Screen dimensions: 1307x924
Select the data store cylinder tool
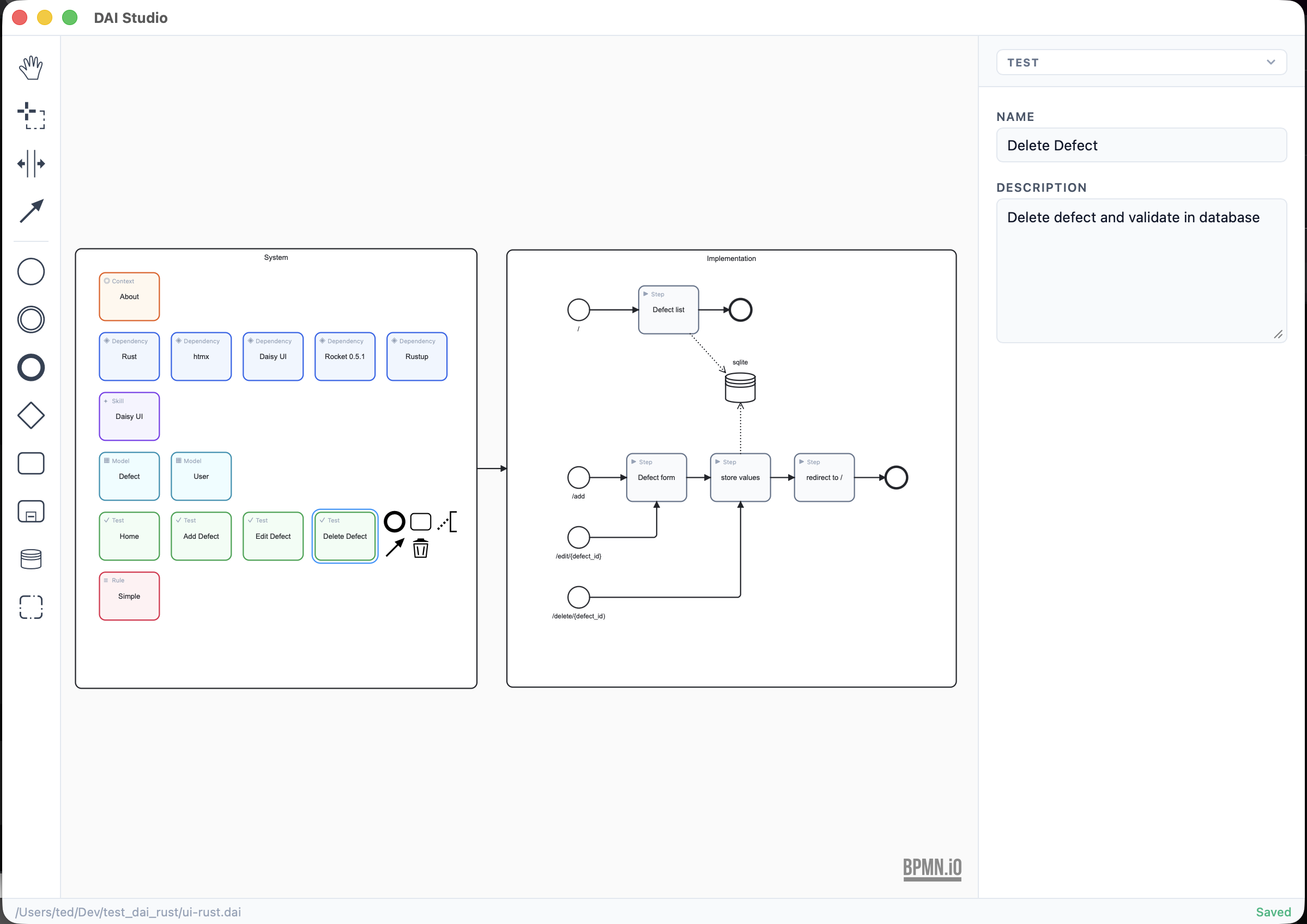pos(31,559)
